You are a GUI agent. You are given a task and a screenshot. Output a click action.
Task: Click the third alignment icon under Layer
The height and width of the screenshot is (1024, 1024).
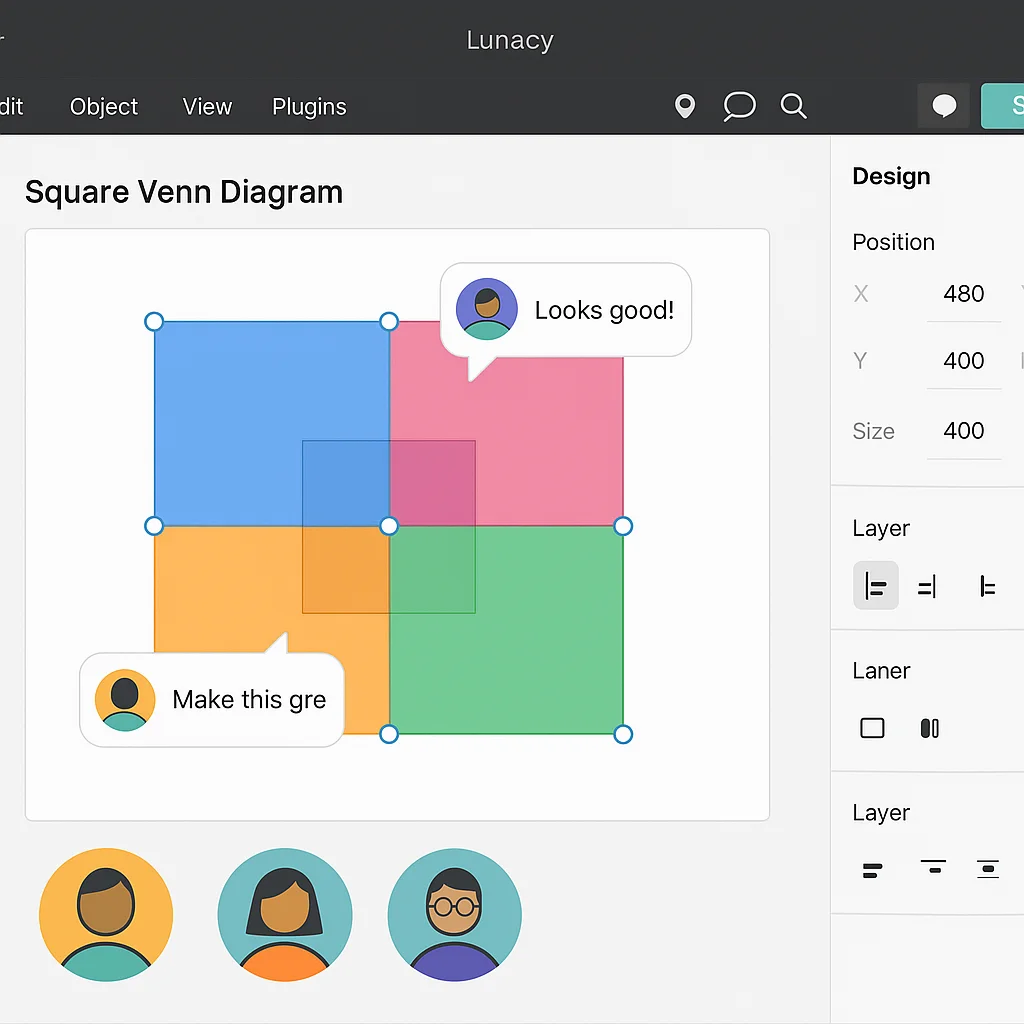(988, 585)
